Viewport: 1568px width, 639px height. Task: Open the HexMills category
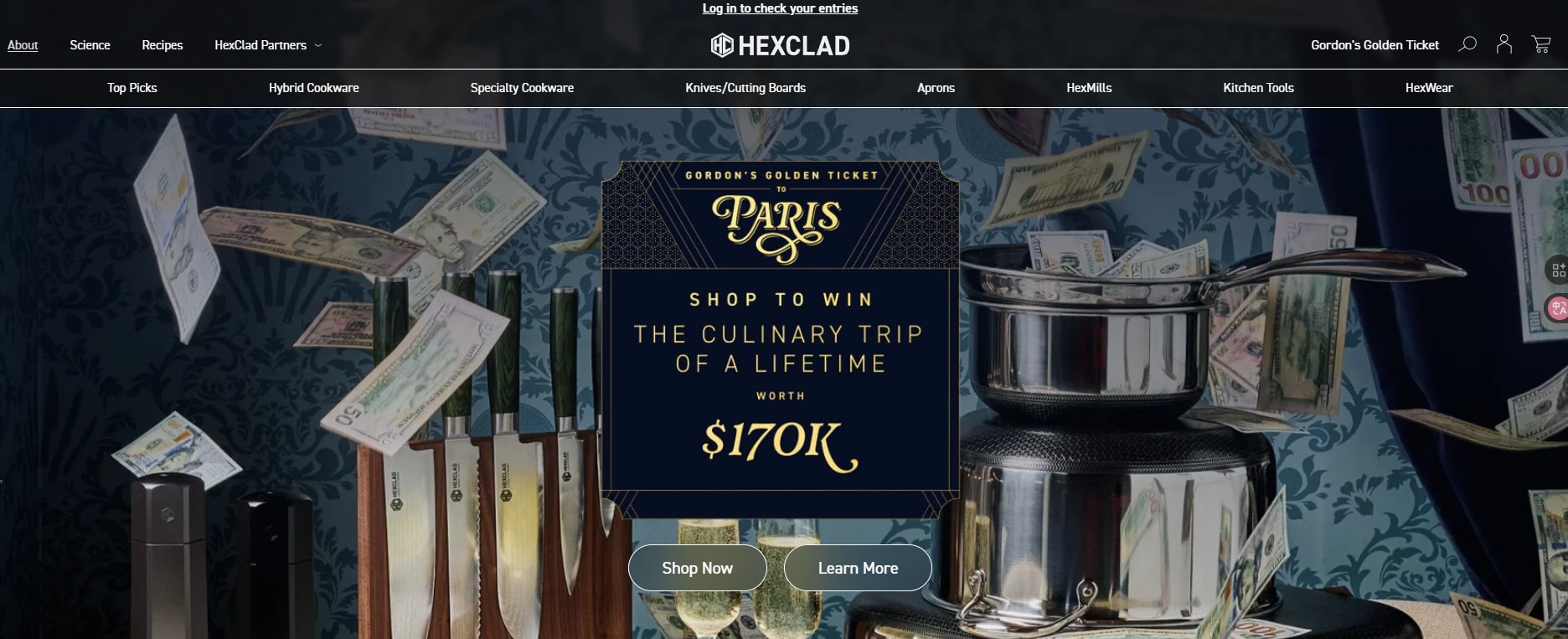tap(1089, 88)
